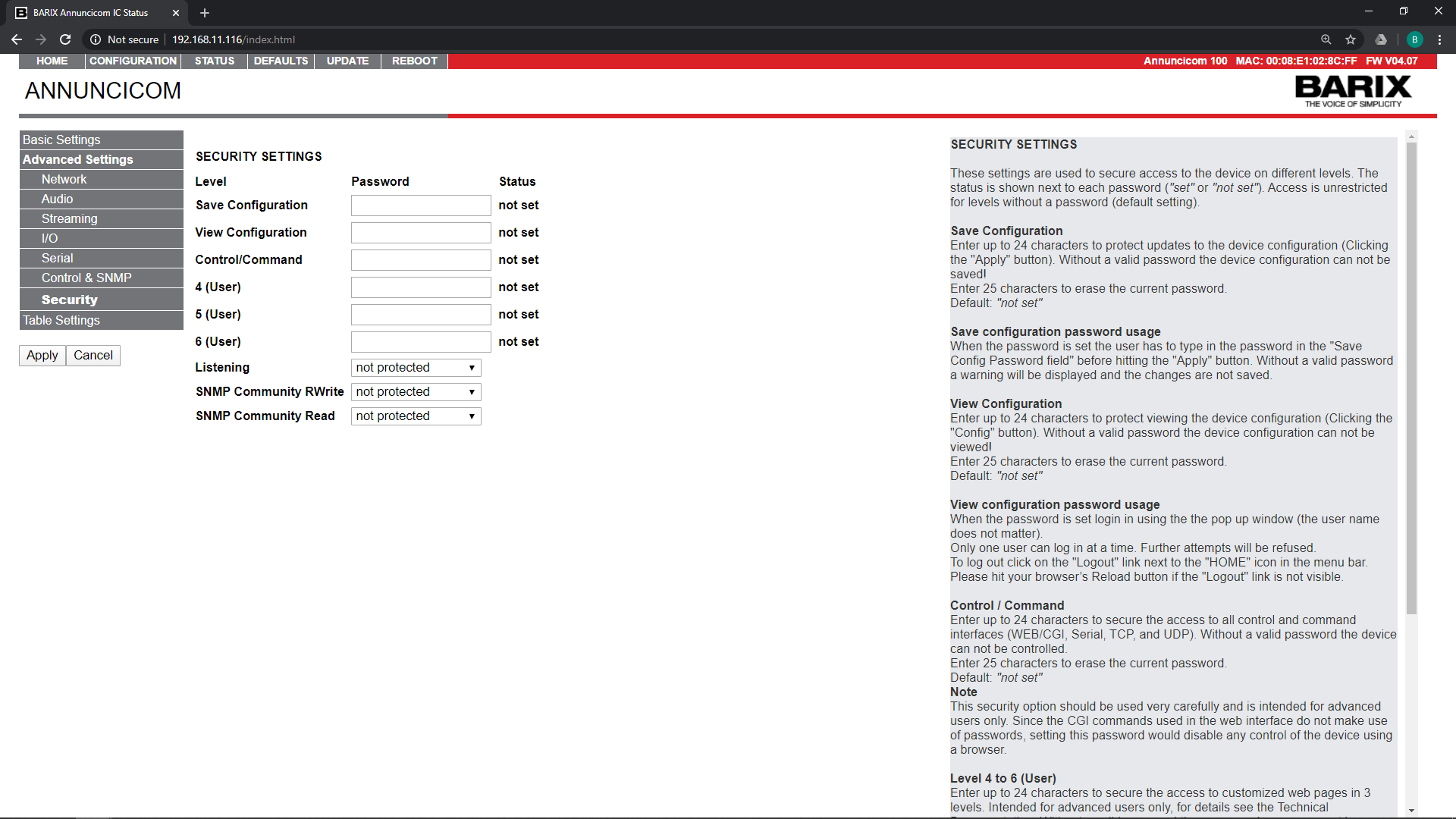Screen dimensions: 1456x819
Task: Open the browser profile avatar
Action: [x=1414, y=39]
